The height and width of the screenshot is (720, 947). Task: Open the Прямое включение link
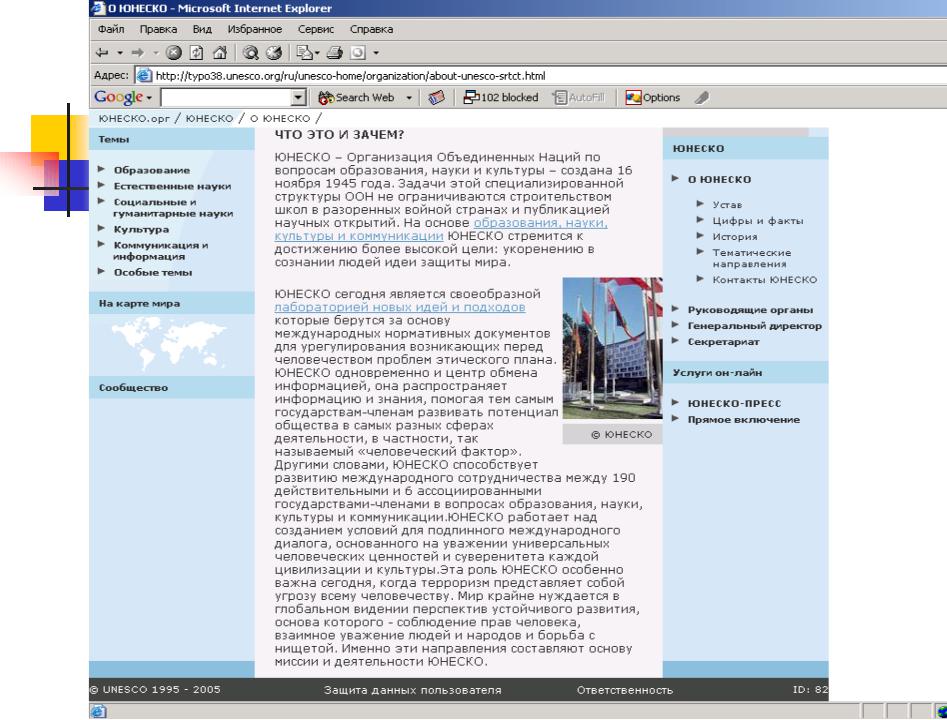coord(743,420)
